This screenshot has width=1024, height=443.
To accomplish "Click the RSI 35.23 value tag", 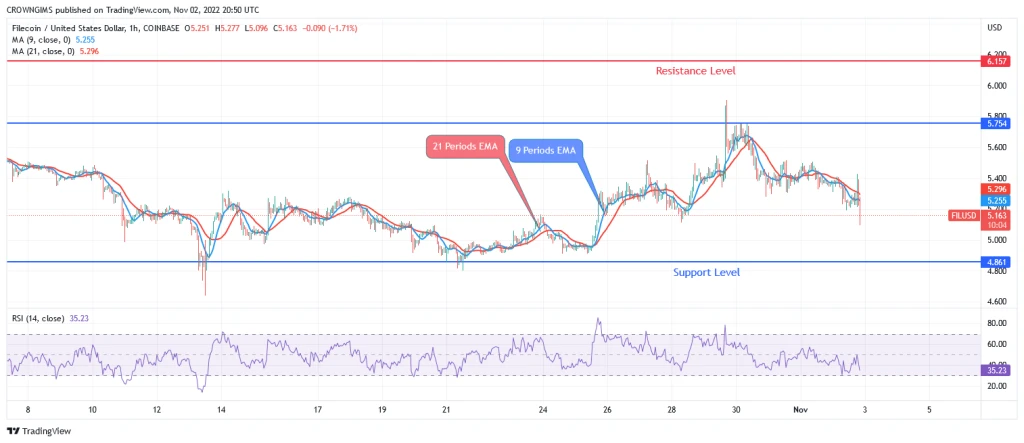I will (995, 370).
